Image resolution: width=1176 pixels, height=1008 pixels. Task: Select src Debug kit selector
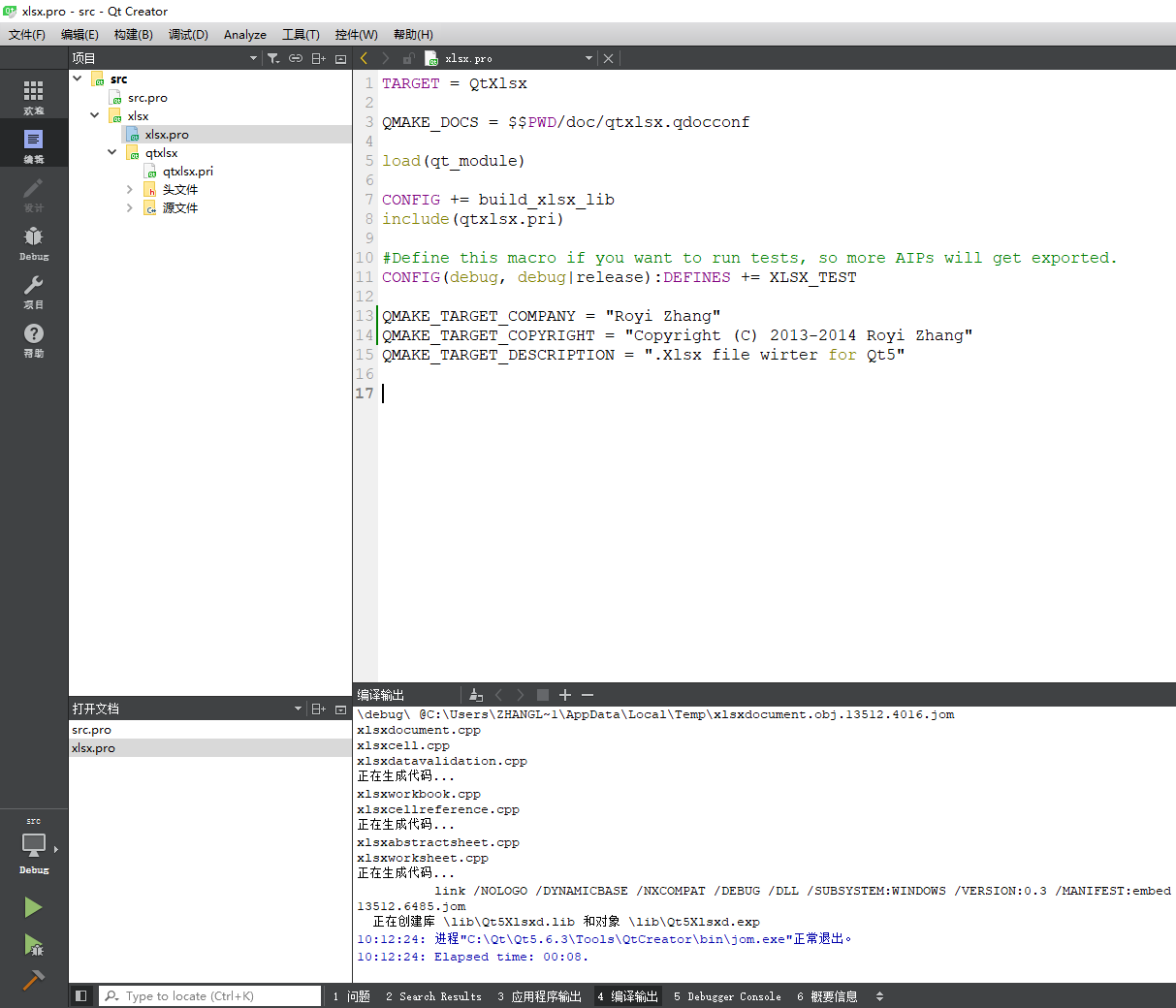click(x=34, y=845)
